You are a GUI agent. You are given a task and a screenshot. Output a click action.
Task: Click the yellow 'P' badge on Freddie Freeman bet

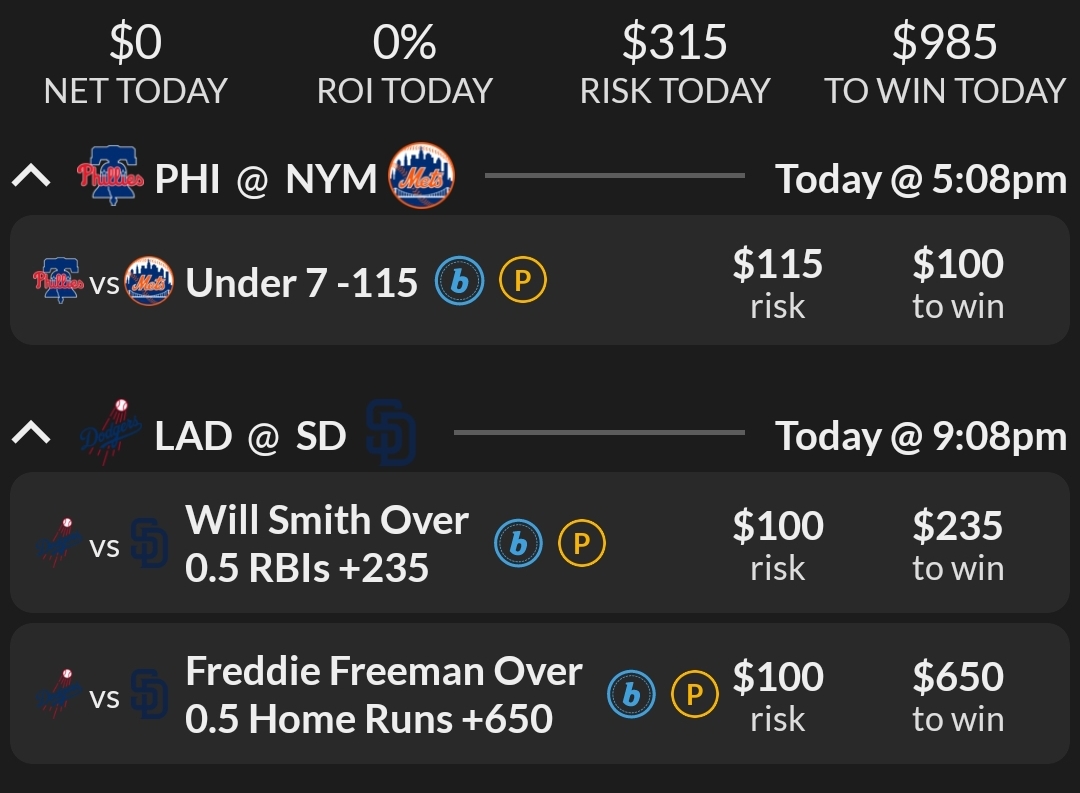(x=694, y=694)
